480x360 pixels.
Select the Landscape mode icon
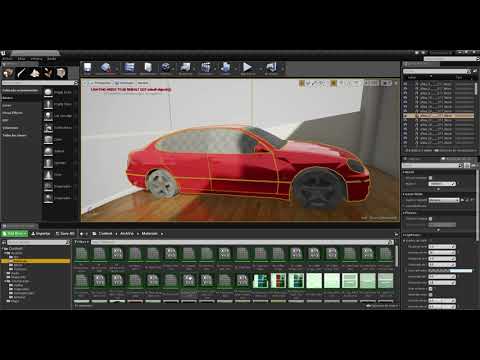click(35, 73)
